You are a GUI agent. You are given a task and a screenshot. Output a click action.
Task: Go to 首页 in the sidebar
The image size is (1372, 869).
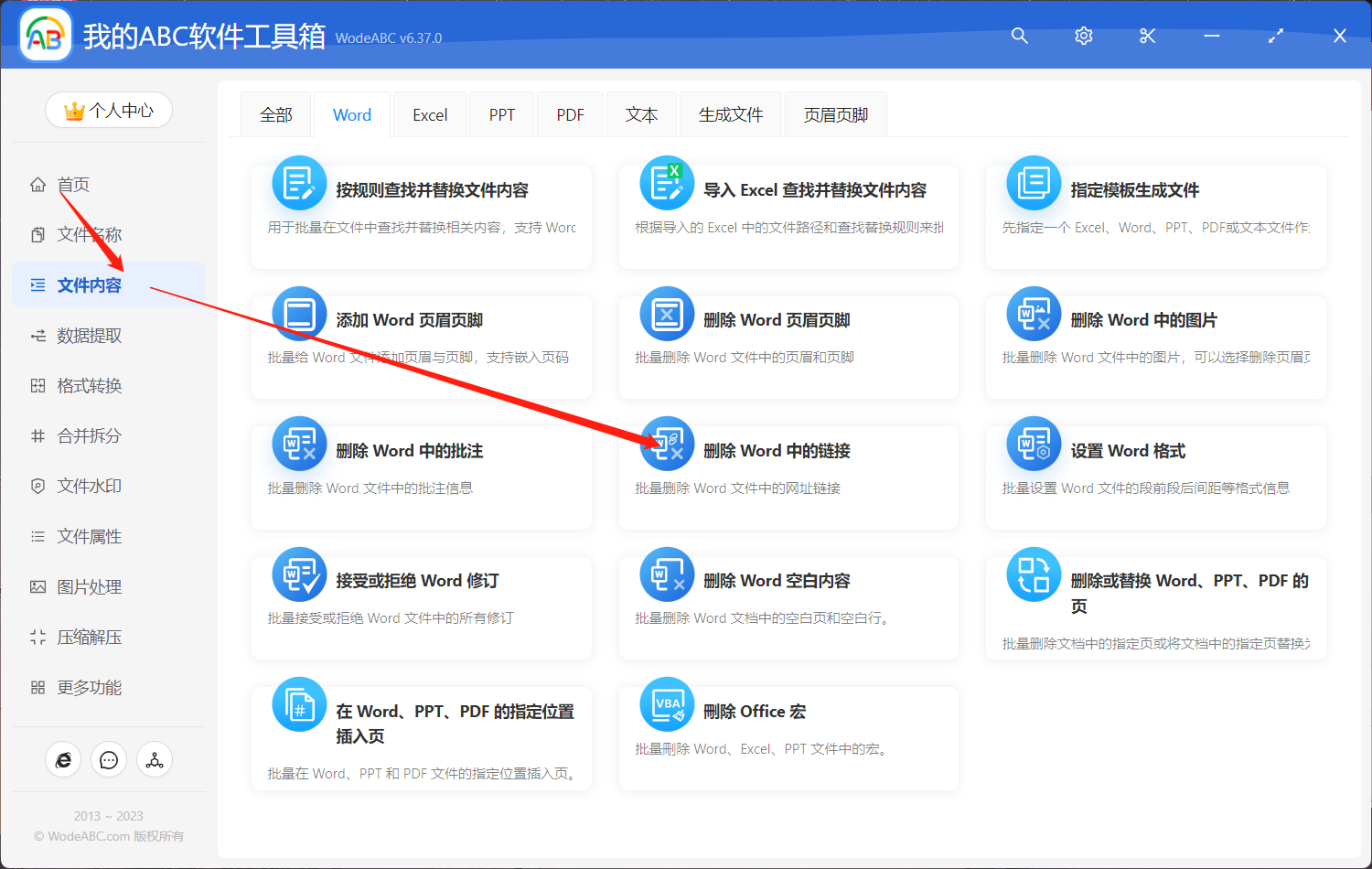click(72, 184)
